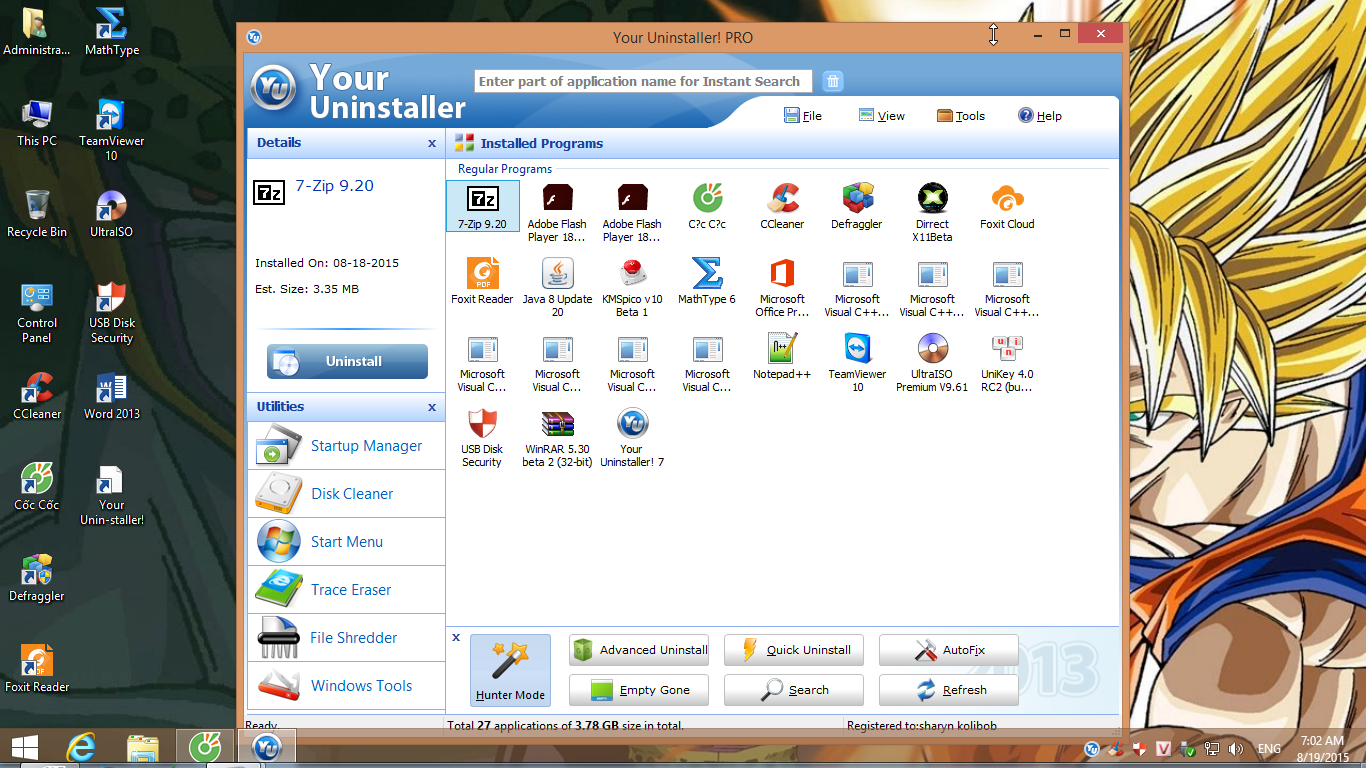Image resolution: width=1366 pixels, height=768 pixels.
Task: Click the Uninstall button in Details
Action: [x=347, y=361]
